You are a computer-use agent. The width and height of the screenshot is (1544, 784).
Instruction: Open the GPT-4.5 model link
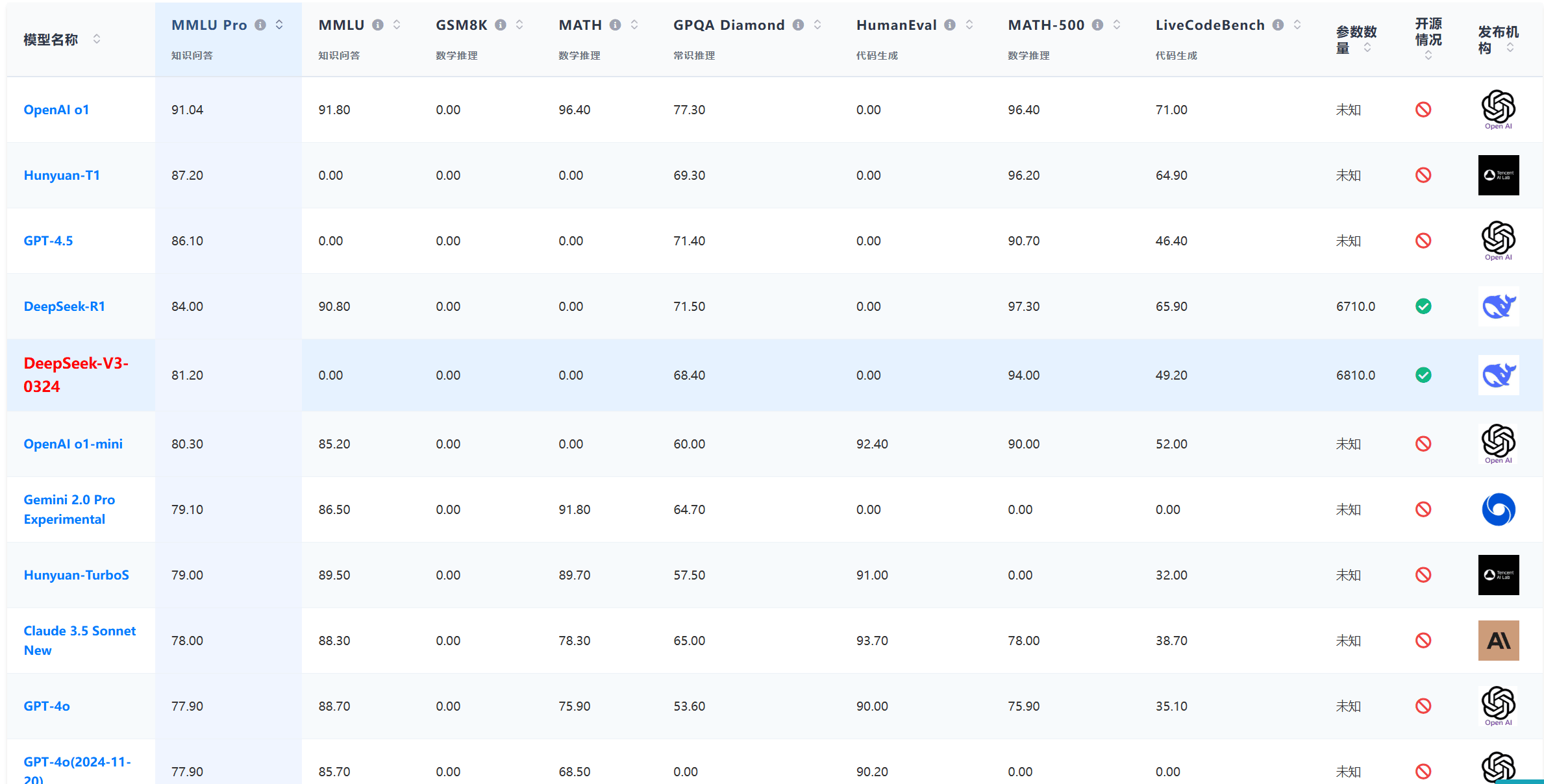[x=48, y=241]
